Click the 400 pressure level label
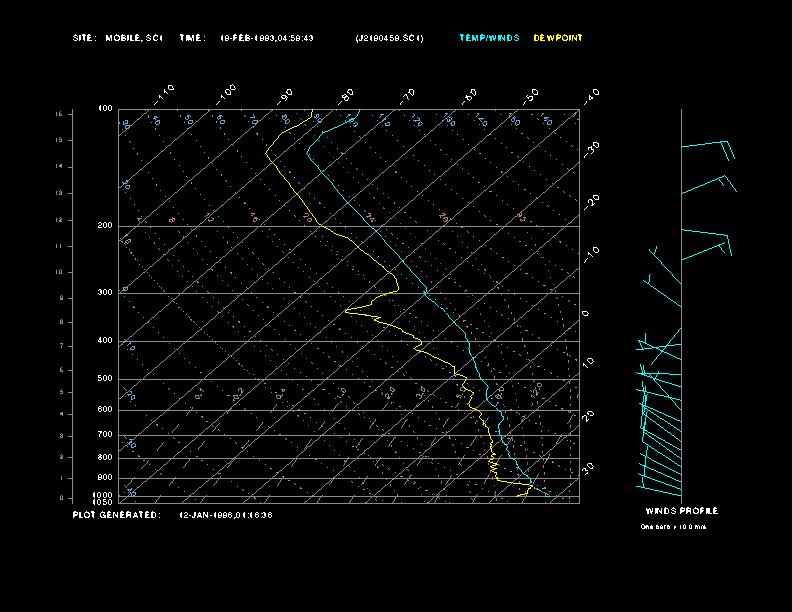 tap(104, 341)
